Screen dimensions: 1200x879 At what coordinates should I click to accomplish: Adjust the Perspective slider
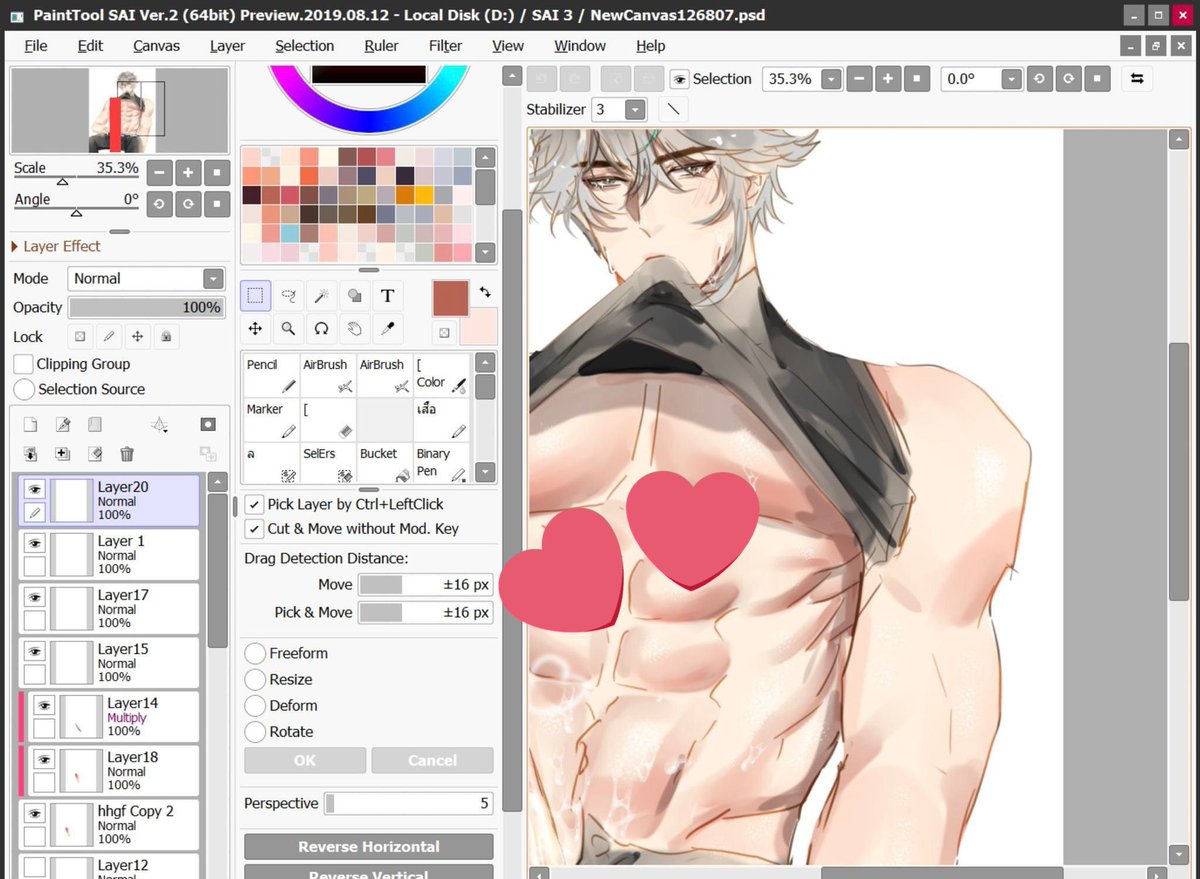click(408, 803)
